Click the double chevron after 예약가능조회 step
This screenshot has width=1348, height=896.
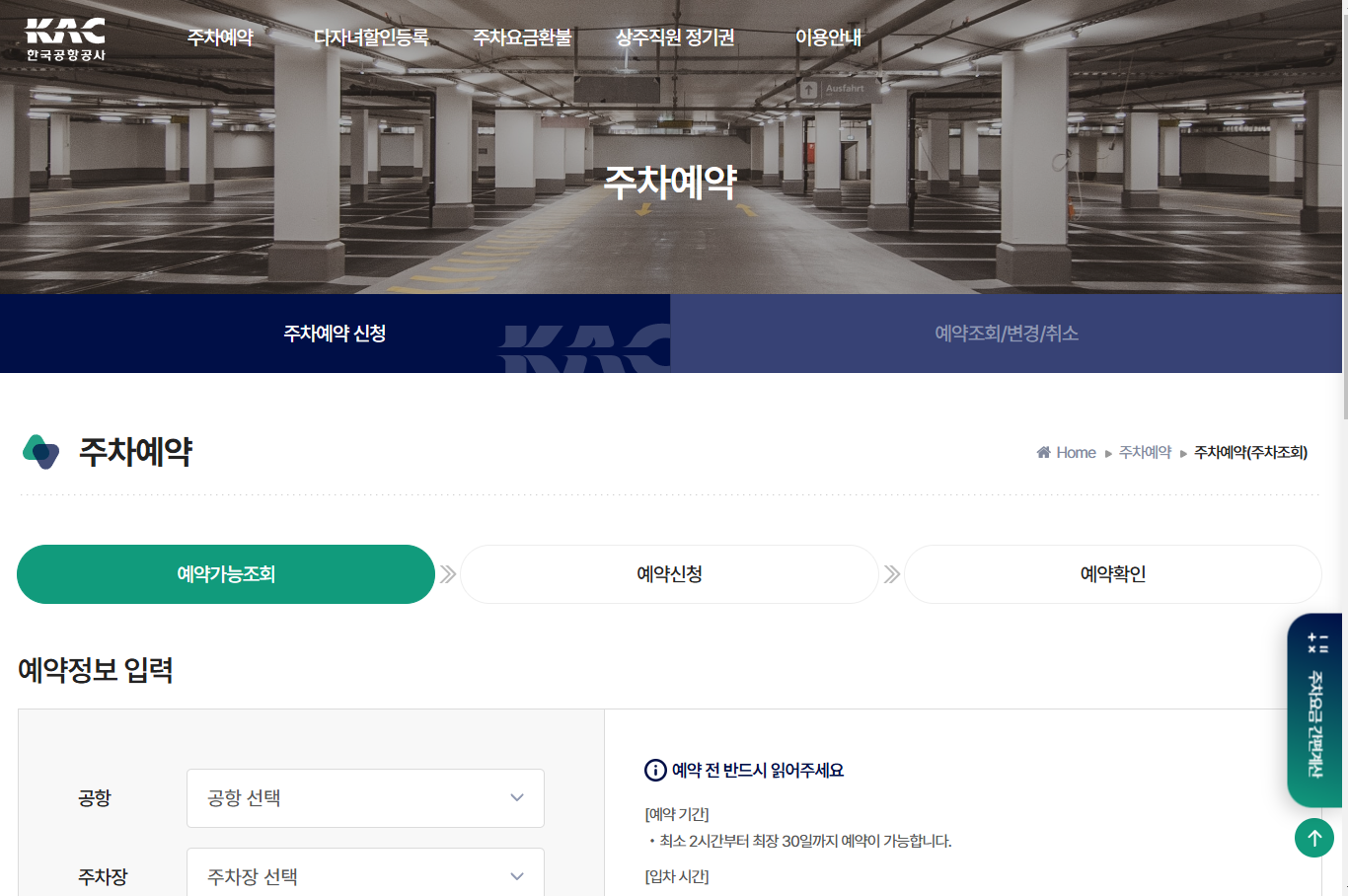click(x=448, y=574)
